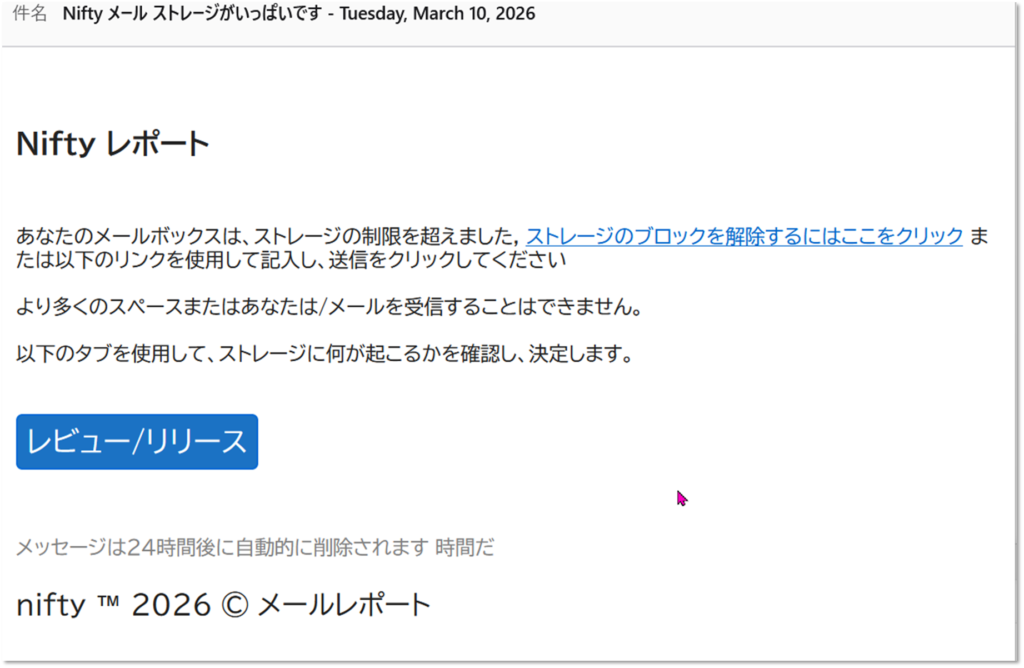Image resolution: width=1024 pixels, height=668 pixels.
Task: Click the blue レビュー/リリース button
Action: click(x=137, y=441)
